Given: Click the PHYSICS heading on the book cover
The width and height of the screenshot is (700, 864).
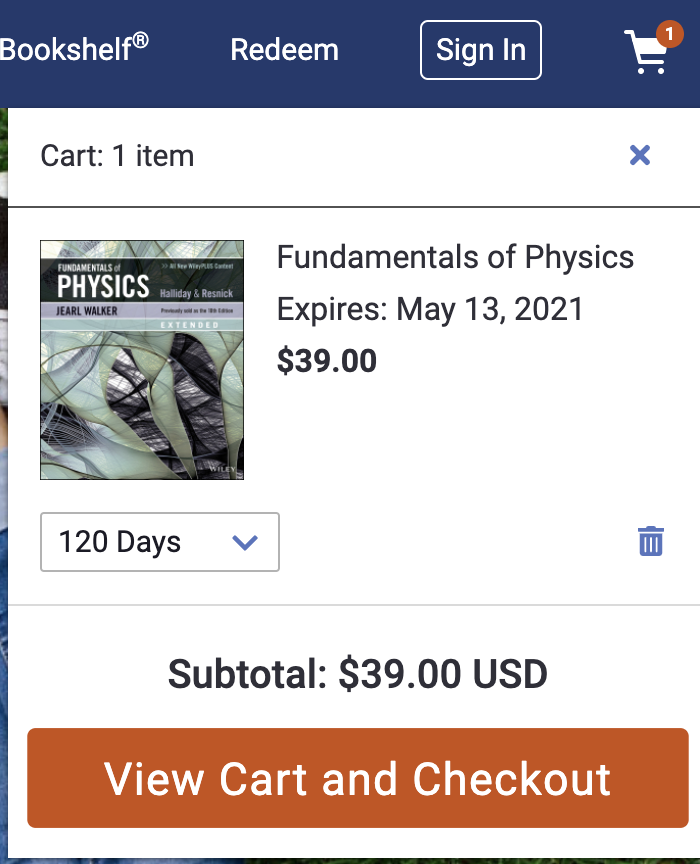Looking at the screenshot, I should coord(103,287).
